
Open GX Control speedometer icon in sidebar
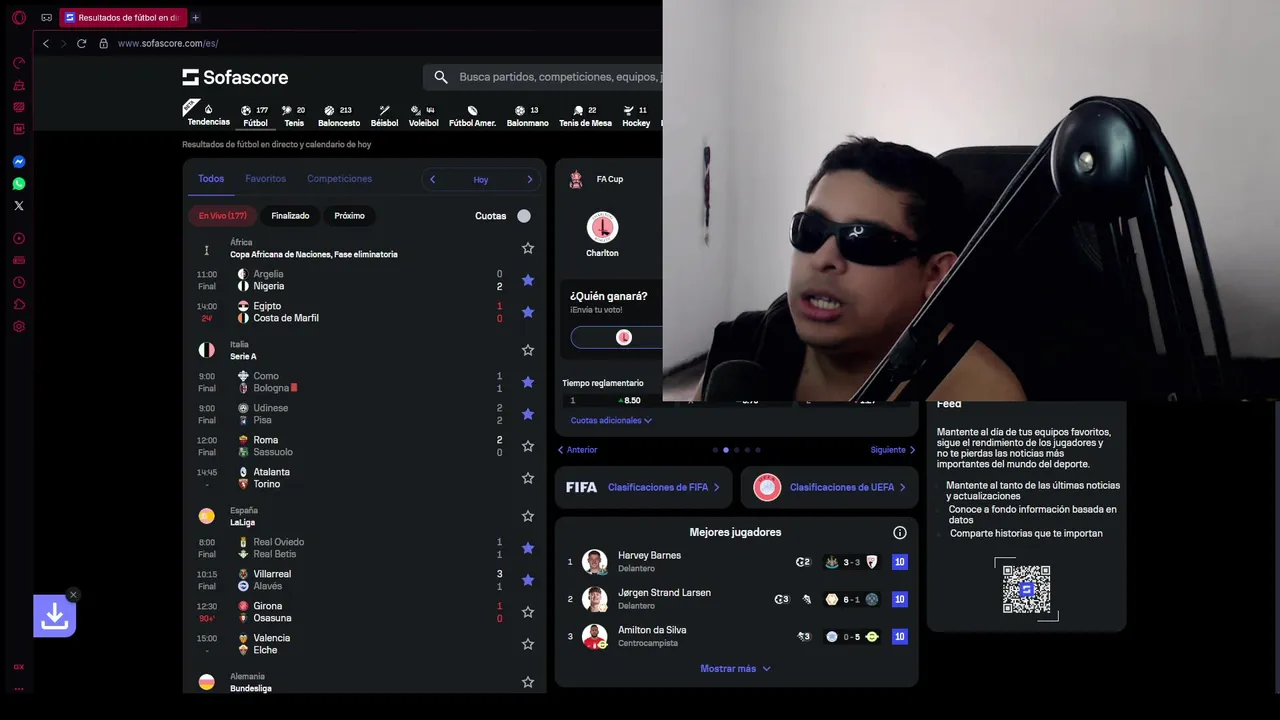[18, 63]
